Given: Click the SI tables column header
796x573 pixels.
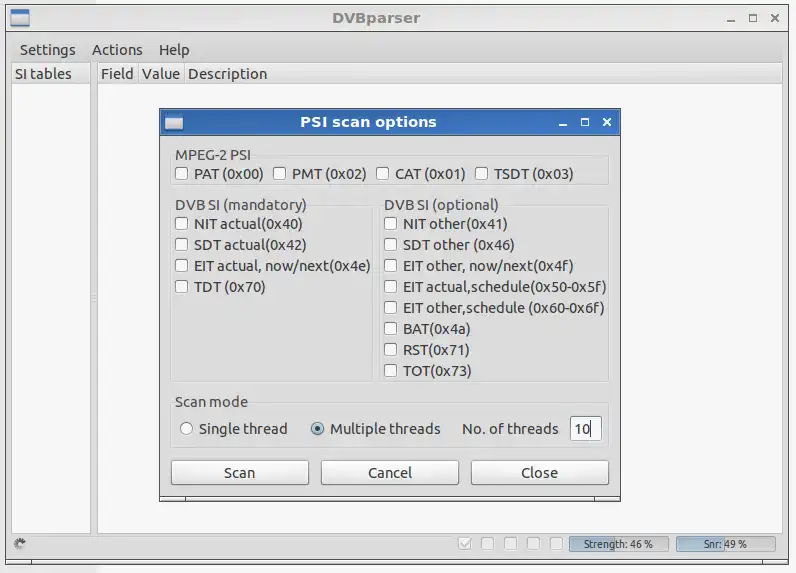Looking at the screenshot, I should coord(50,74).
